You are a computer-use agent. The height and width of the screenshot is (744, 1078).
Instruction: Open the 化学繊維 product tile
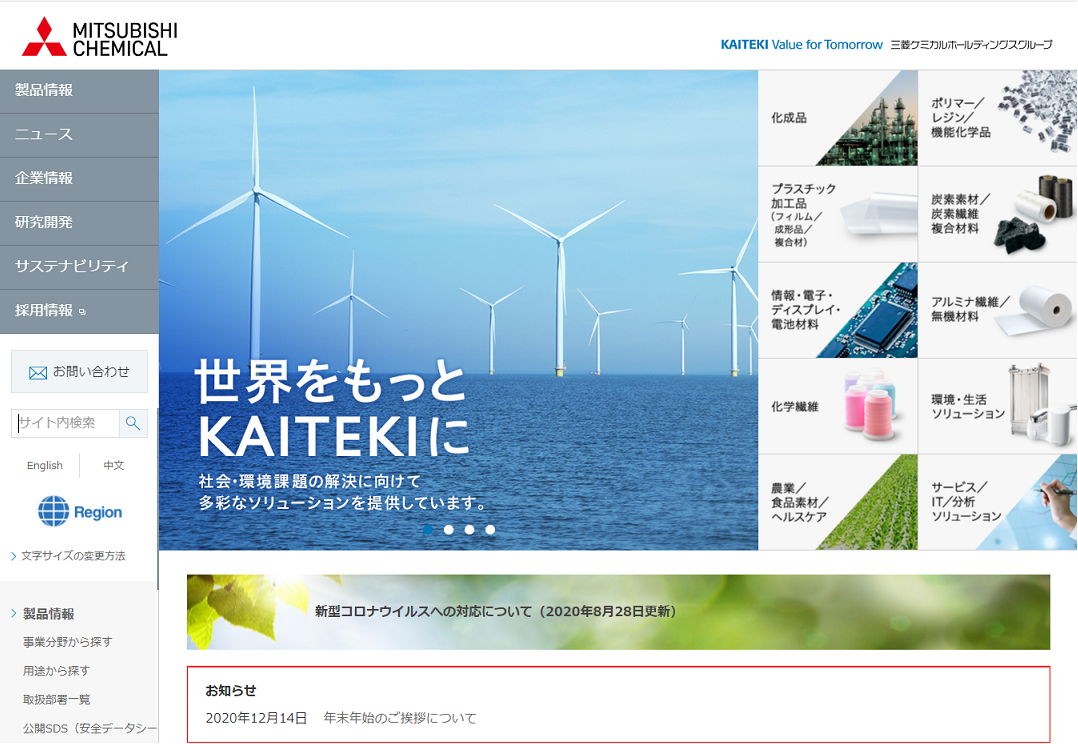point(838,406)
